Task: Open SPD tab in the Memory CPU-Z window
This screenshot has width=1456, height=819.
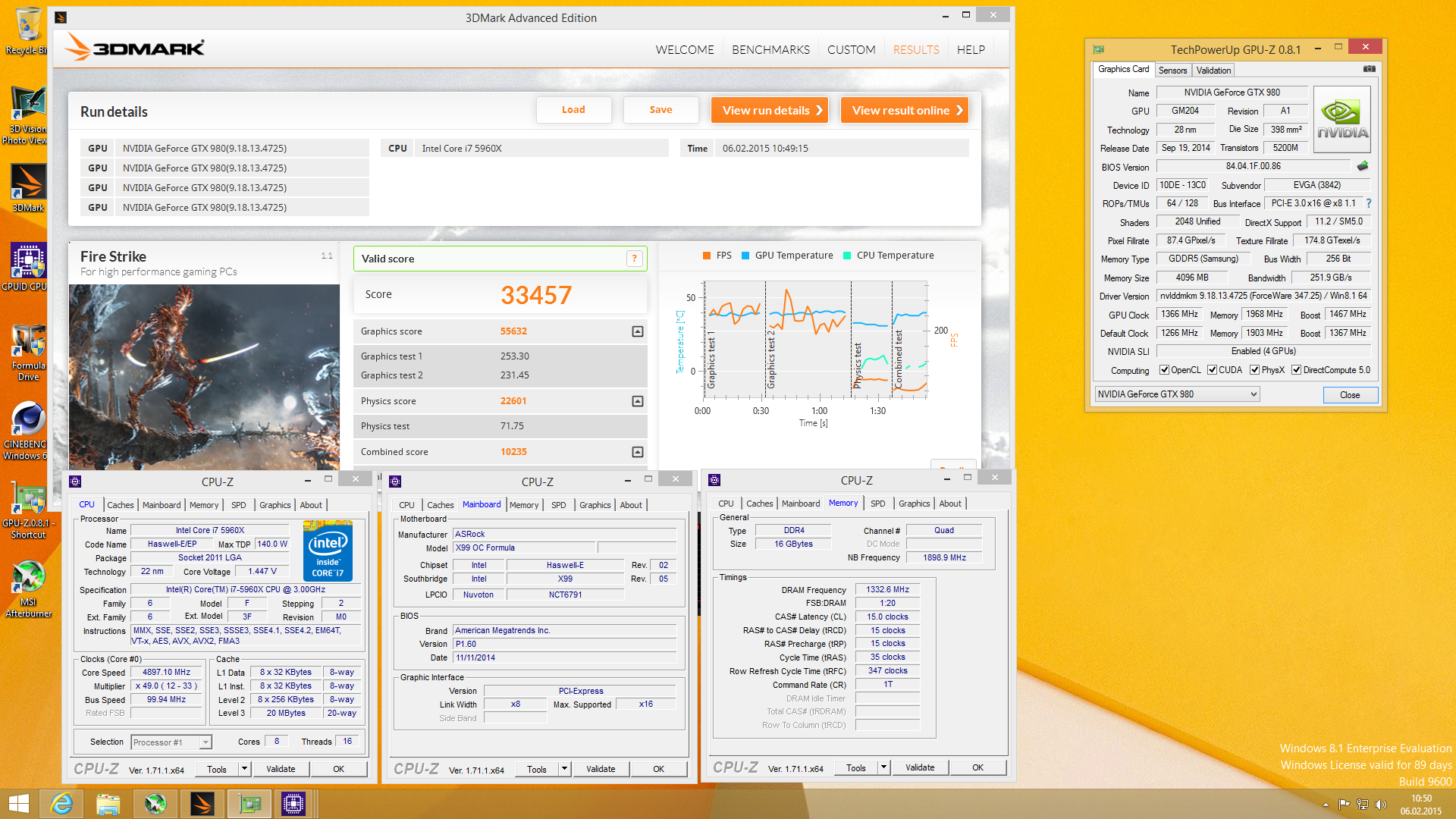Action: (877, 504)
